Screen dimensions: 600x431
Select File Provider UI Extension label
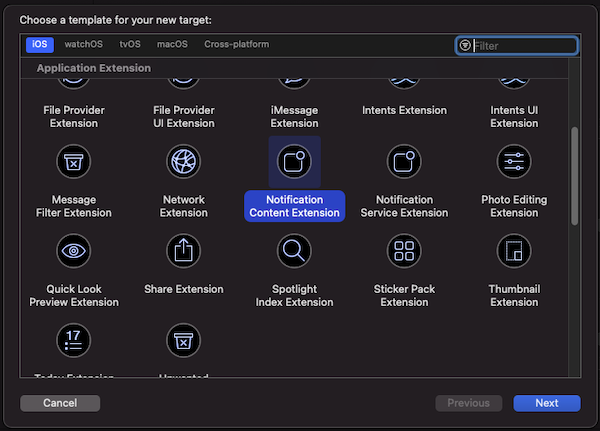pyautogui.click(x=184, y=117)
